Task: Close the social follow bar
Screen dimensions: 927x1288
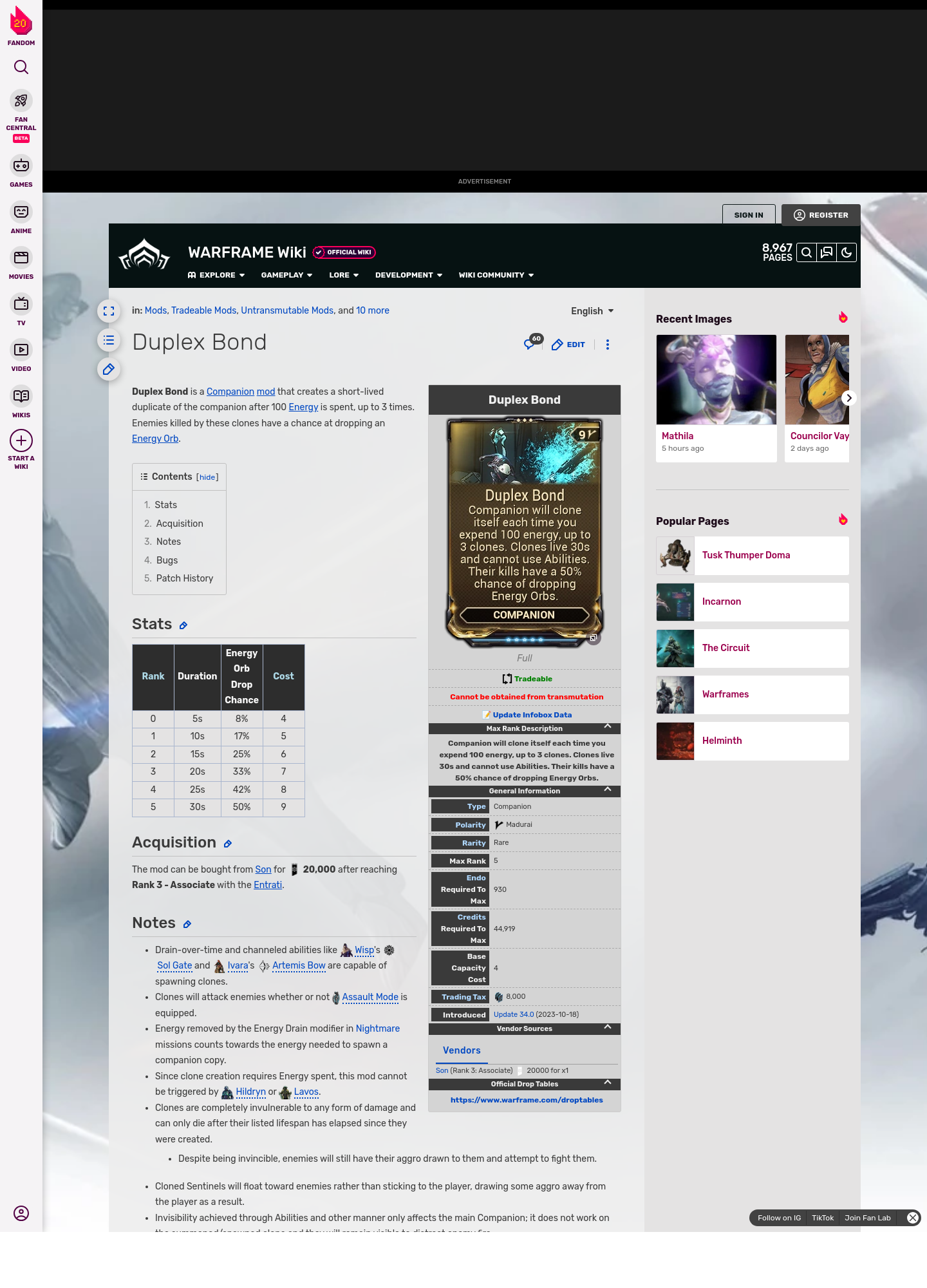Action: (x=912, y=1217)
